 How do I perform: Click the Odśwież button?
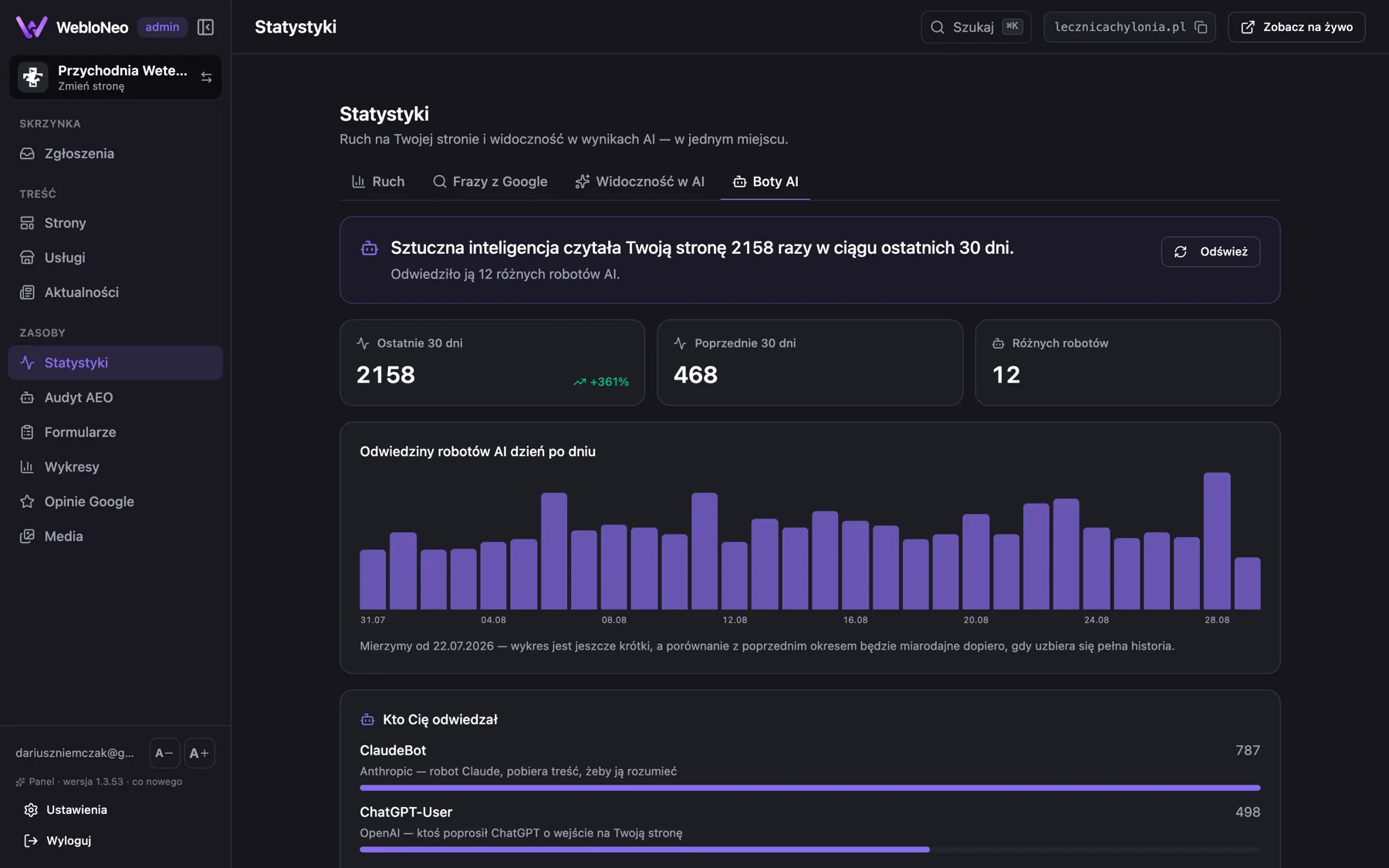click(x=1210, y=252)
